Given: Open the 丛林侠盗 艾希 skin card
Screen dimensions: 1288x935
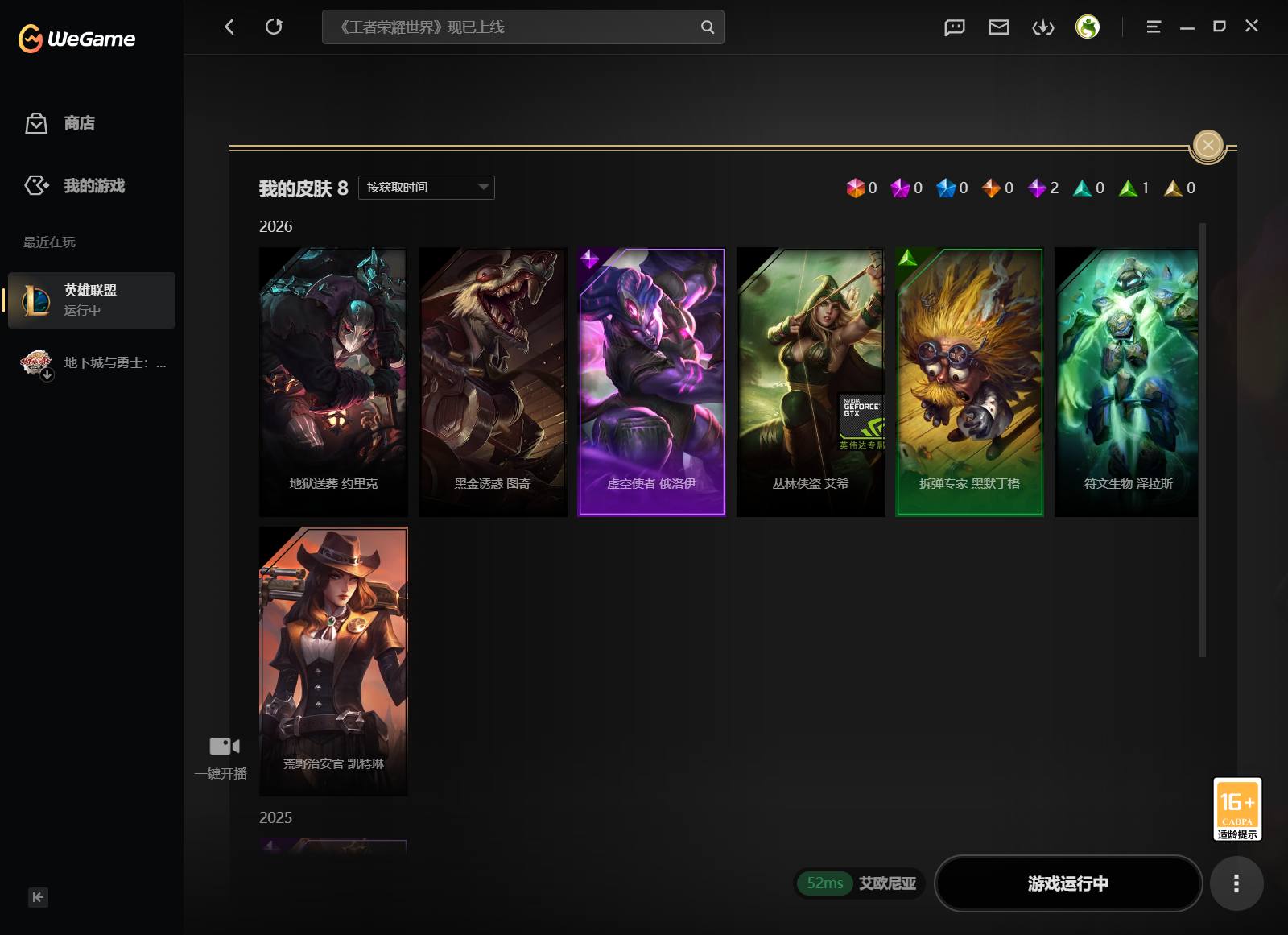Looking at the screenshot, I should [811, 382].
